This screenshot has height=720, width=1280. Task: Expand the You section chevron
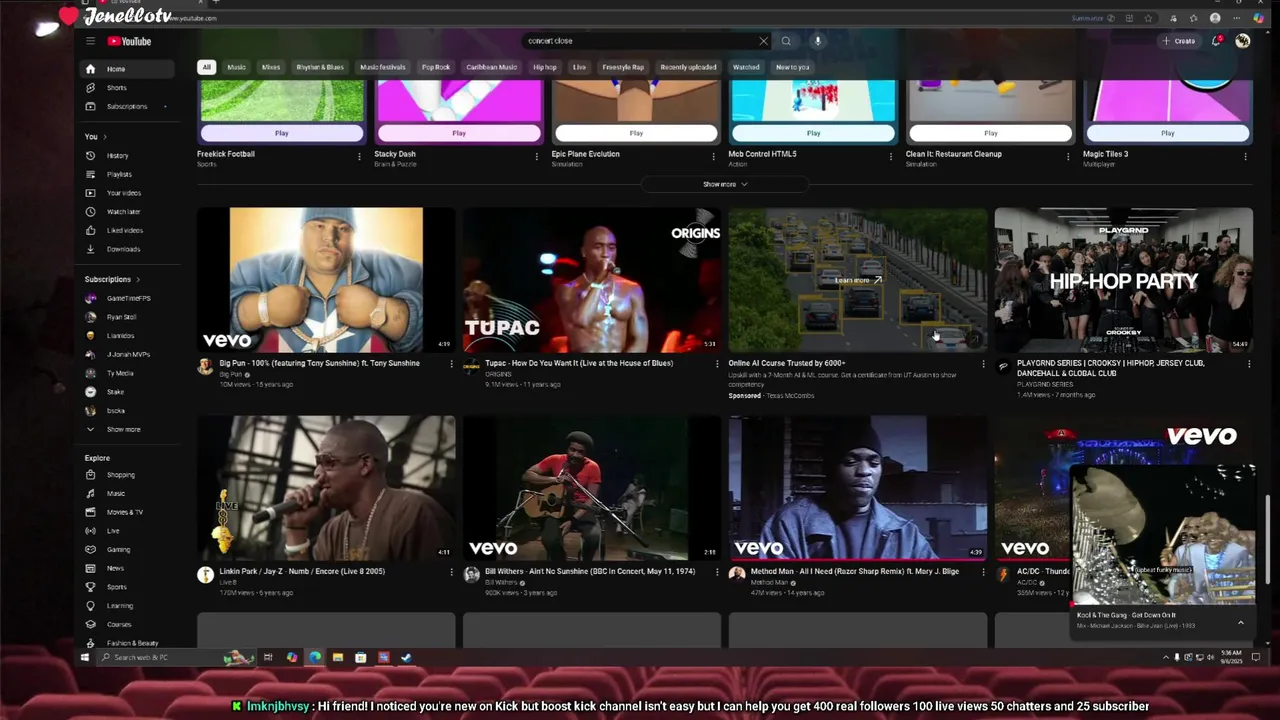click(104, 137)
